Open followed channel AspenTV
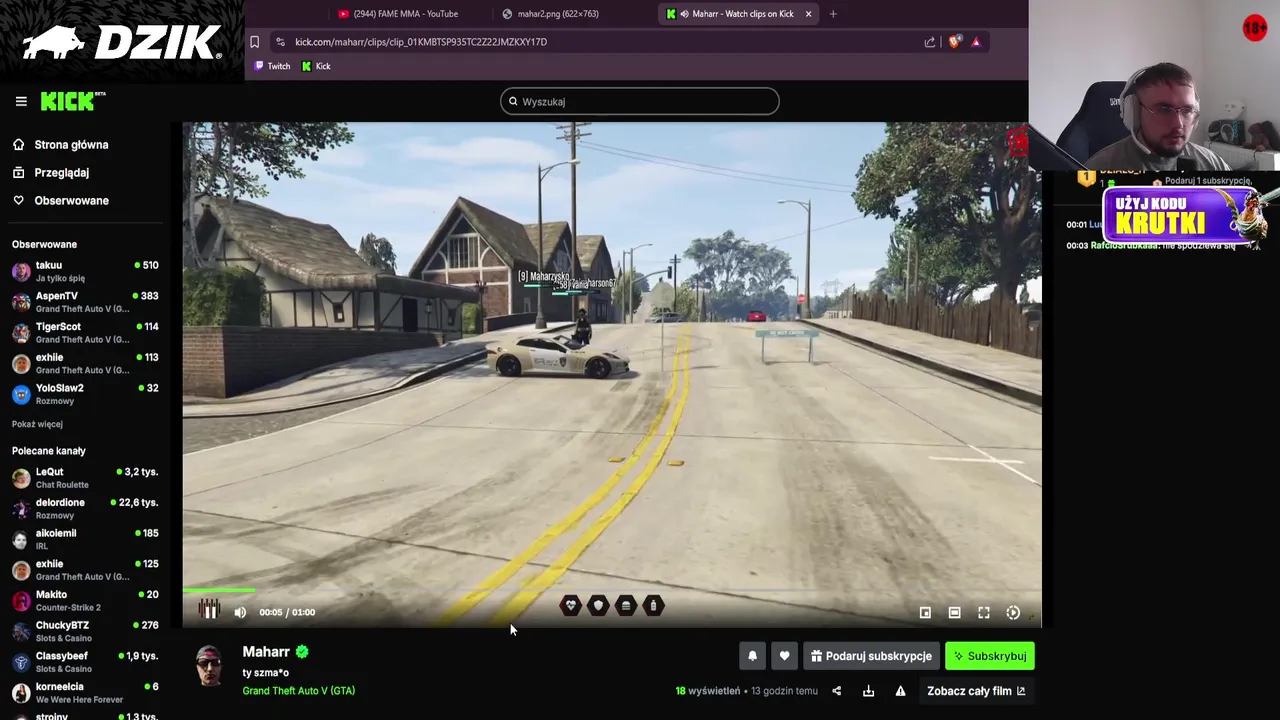 pos(85,302)
